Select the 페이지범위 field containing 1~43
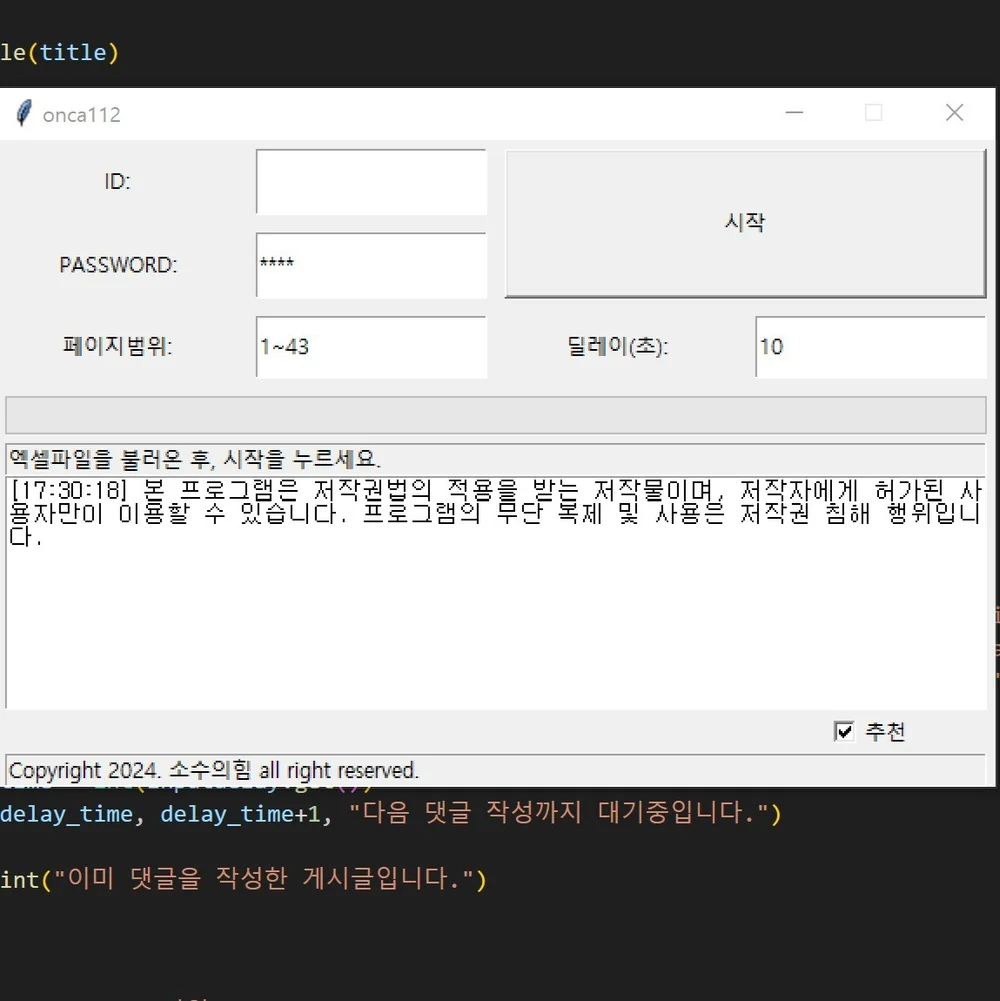The image size is (1000, 1001). (371, 347)
